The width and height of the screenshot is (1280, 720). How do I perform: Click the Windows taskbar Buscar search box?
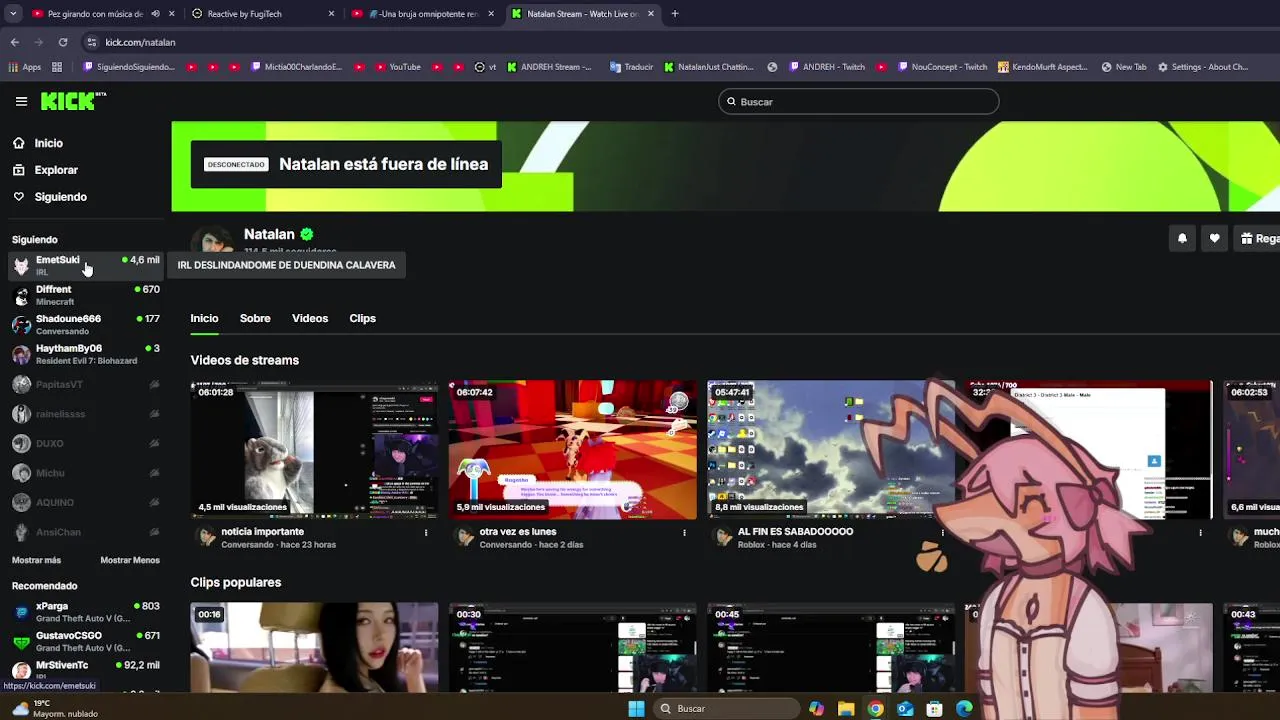click(726, 708)
